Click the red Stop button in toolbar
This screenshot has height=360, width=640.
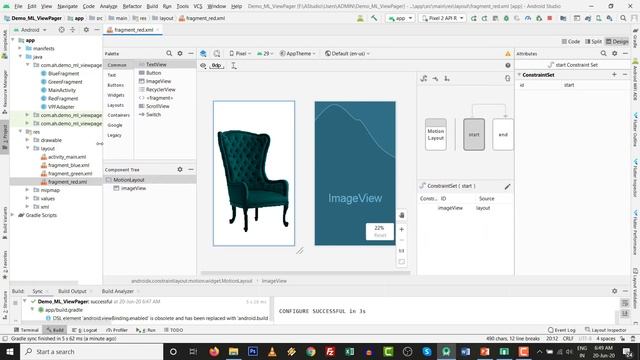pos(550,18)
